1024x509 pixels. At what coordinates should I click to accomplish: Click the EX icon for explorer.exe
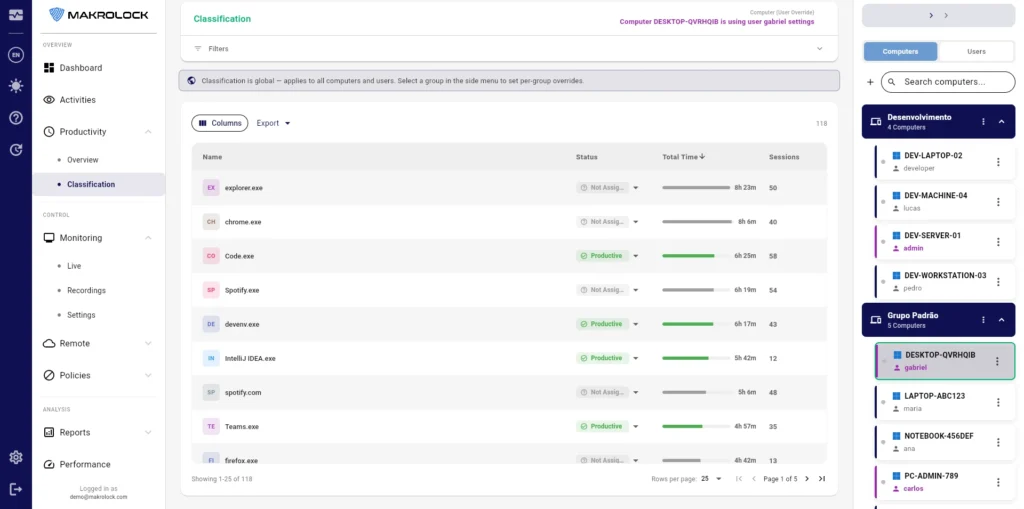click(211, 188)
